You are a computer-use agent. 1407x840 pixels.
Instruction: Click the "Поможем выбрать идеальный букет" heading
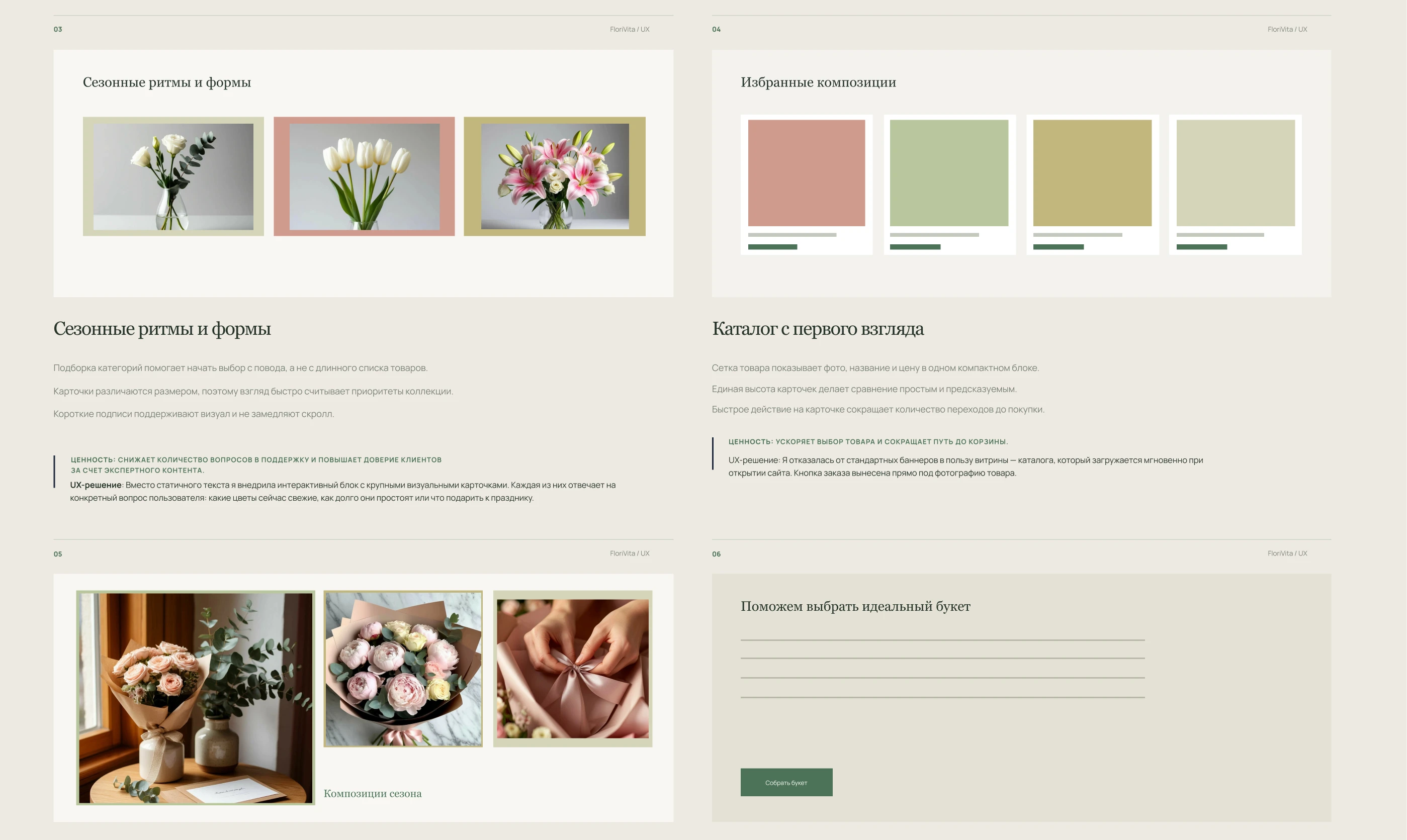[855, 607]
